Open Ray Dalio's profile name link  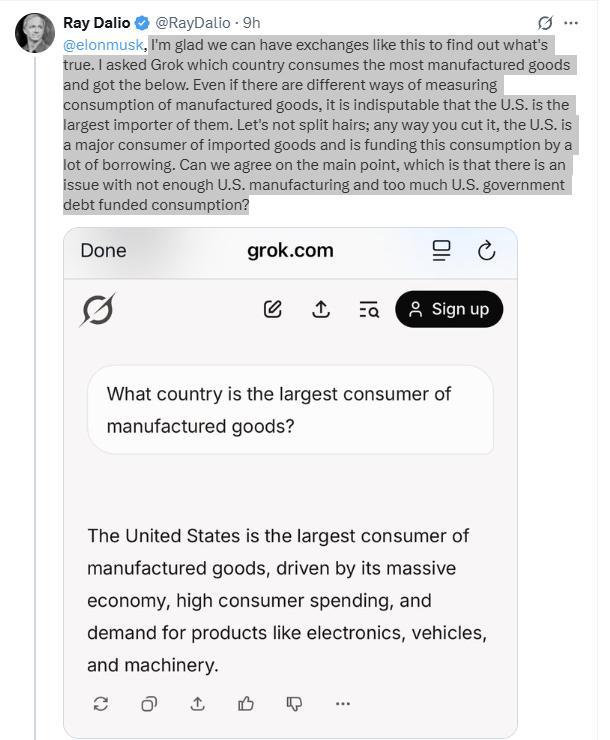pyautogui.click(x=96, y=22)
